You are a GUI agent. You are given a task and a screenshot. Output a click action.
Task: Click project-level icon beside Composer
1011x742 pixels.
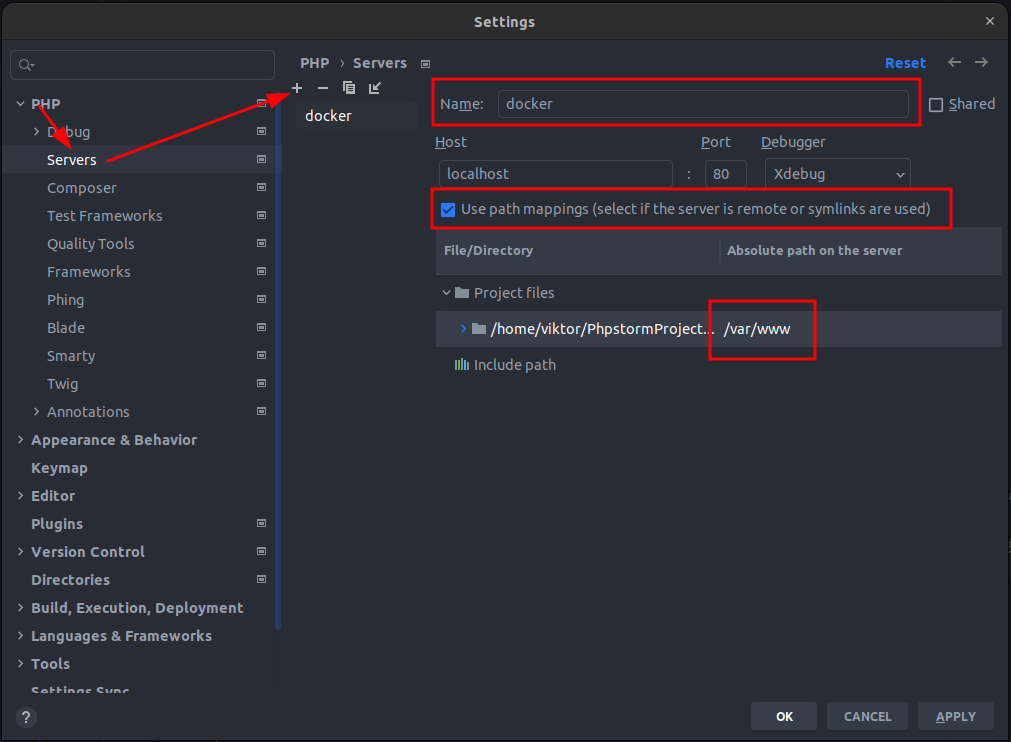click(x=261, y=187)
